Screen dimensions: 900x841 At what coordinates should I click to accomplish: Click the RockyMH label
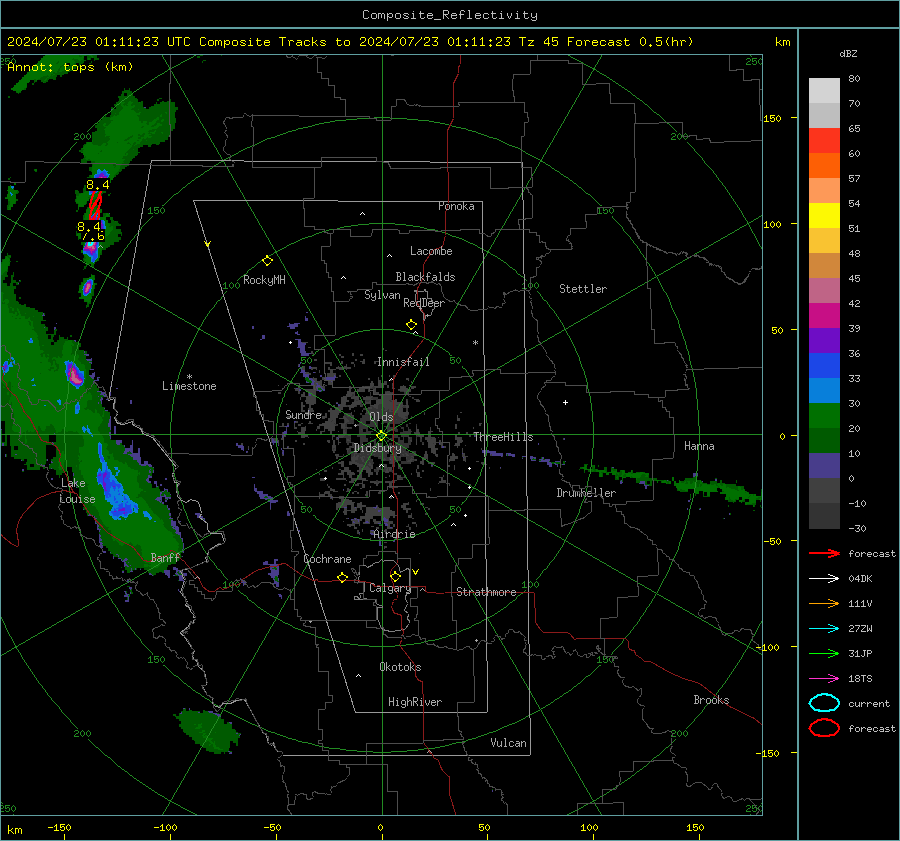pos(264,280)
